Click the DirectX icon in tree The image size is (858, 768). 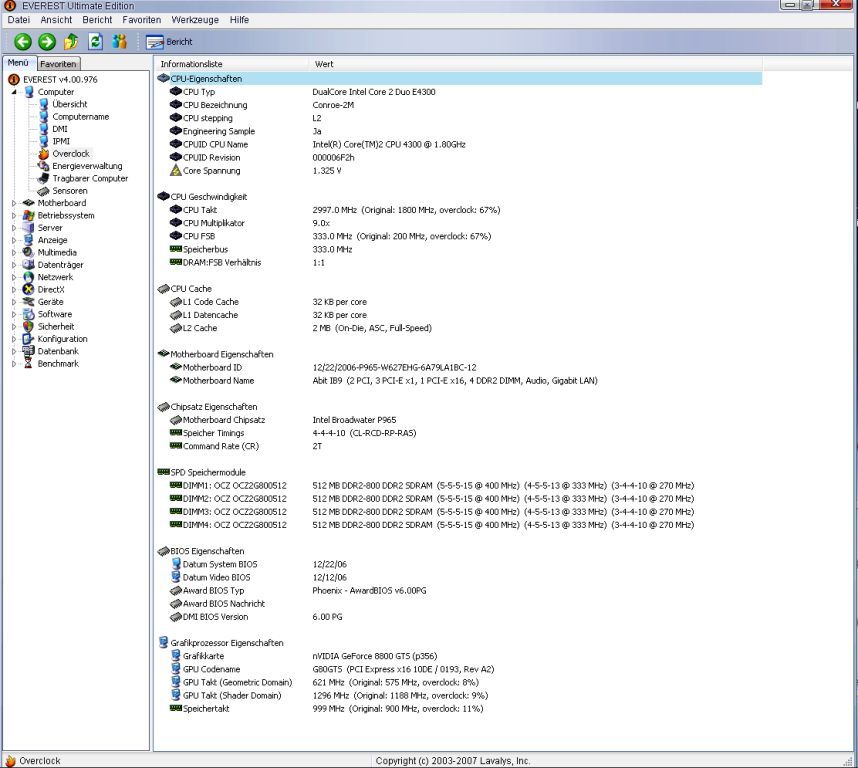pos(28,289)
